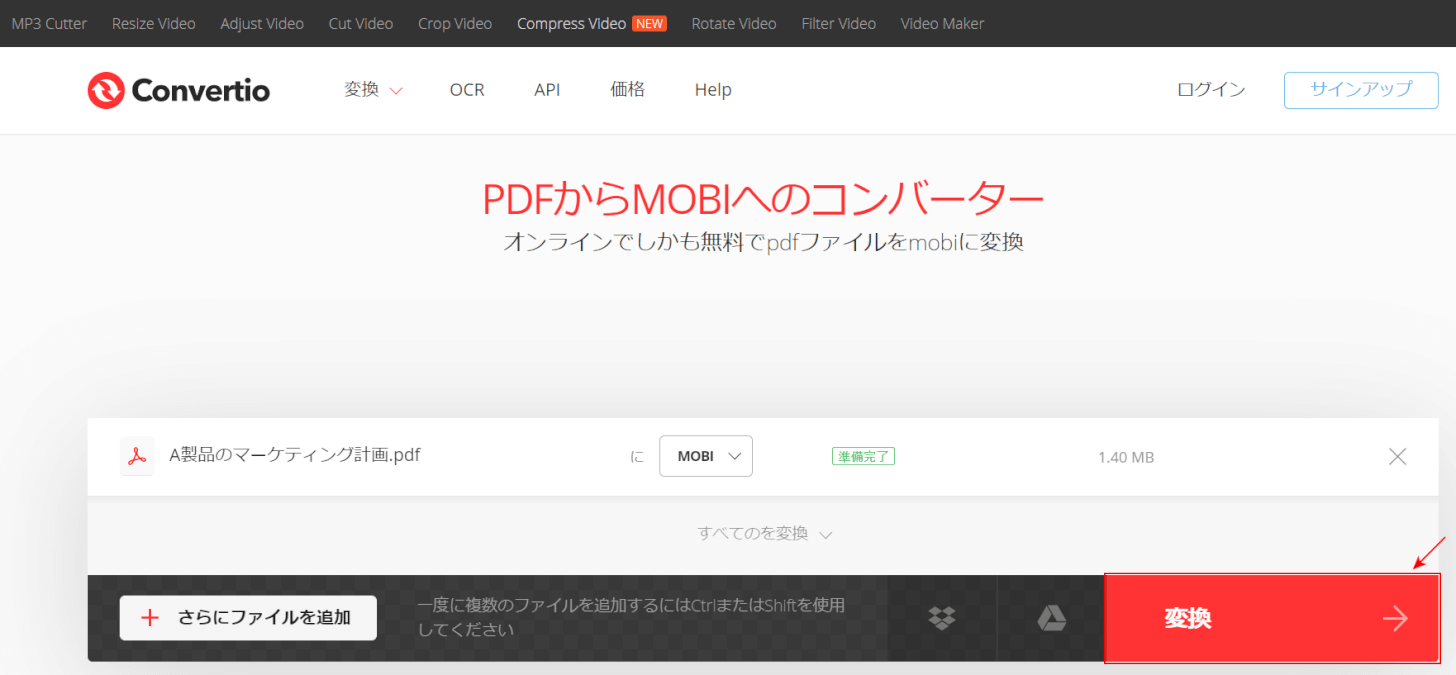
Task: Click the 準備完了 ready status label
Action: (863, 455)
